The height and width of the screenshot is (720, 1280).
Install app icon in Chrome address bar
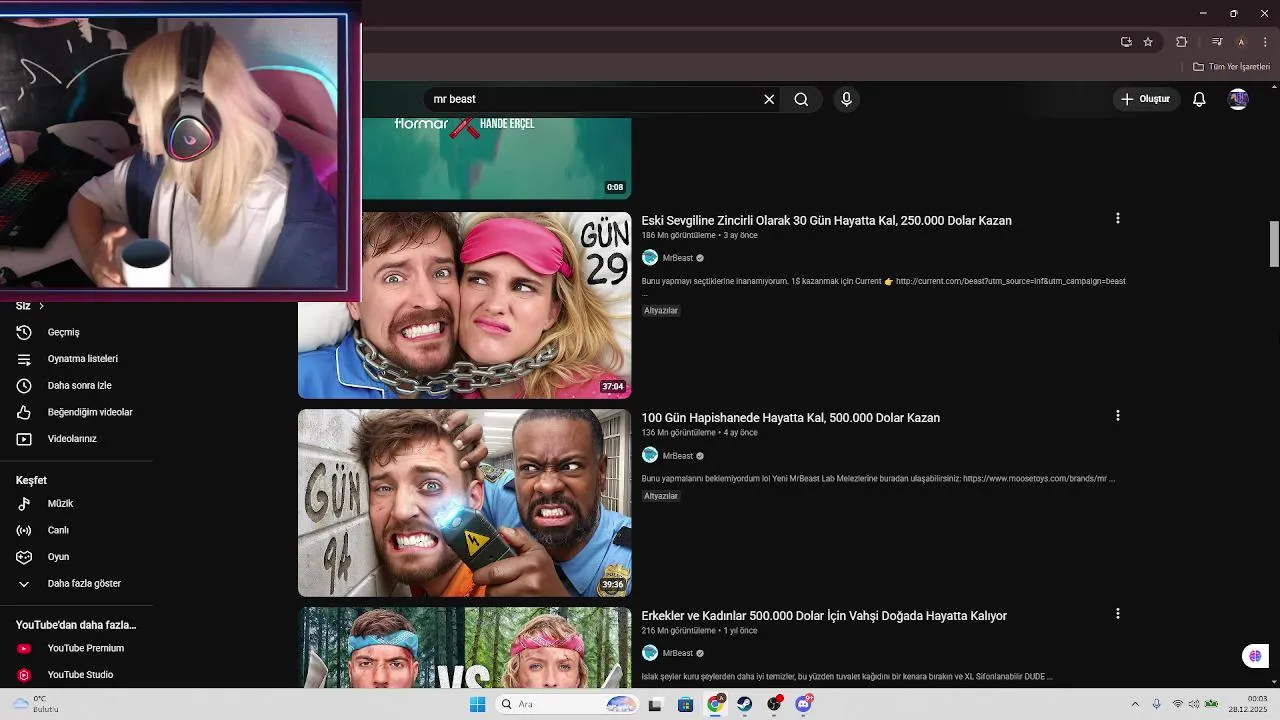point(1126,42)
